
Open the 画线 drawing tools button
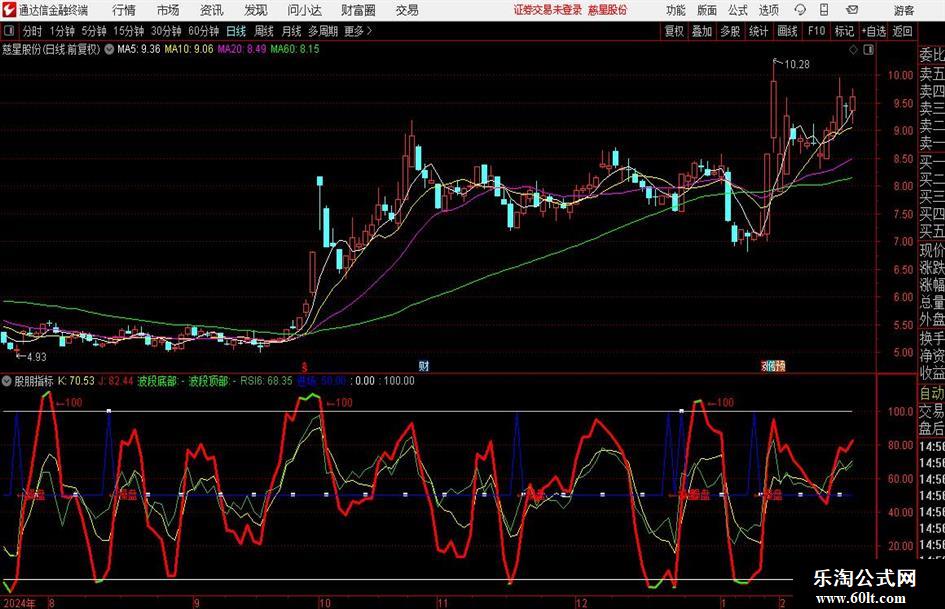tap(787, 31)
